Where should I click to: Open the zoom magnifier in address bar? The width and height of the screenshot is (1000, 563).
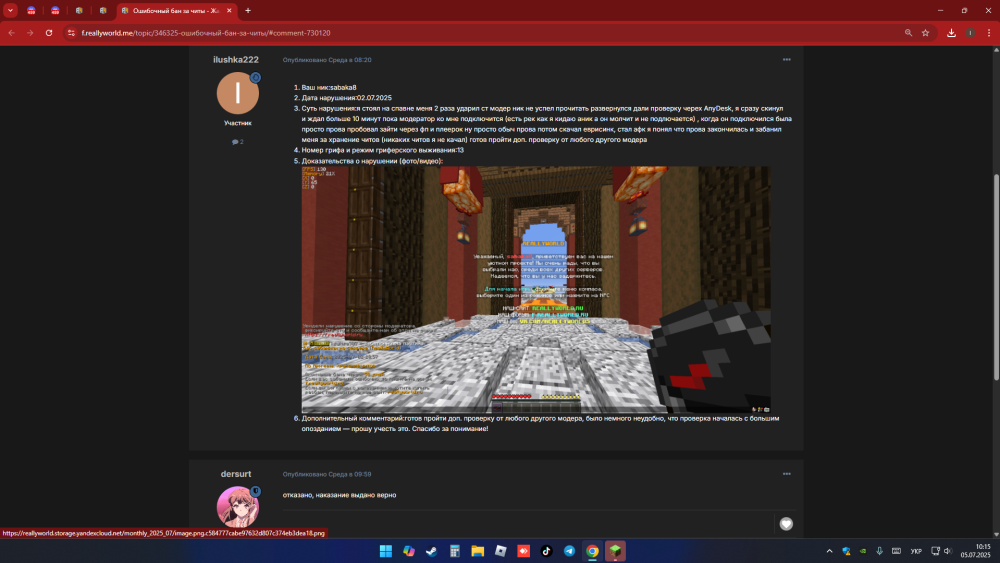908,33
